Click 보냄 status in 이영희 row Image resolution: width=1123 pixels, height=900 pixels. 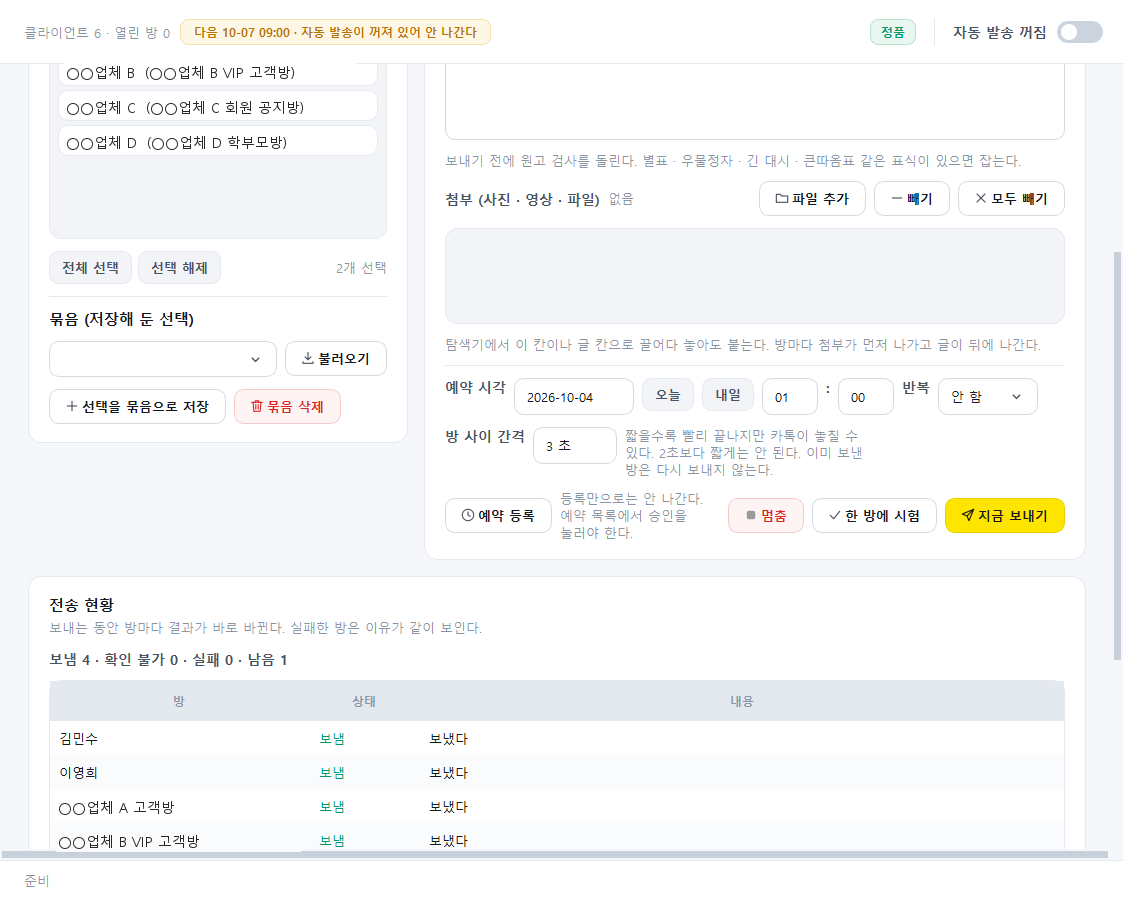tap(332, 773)
